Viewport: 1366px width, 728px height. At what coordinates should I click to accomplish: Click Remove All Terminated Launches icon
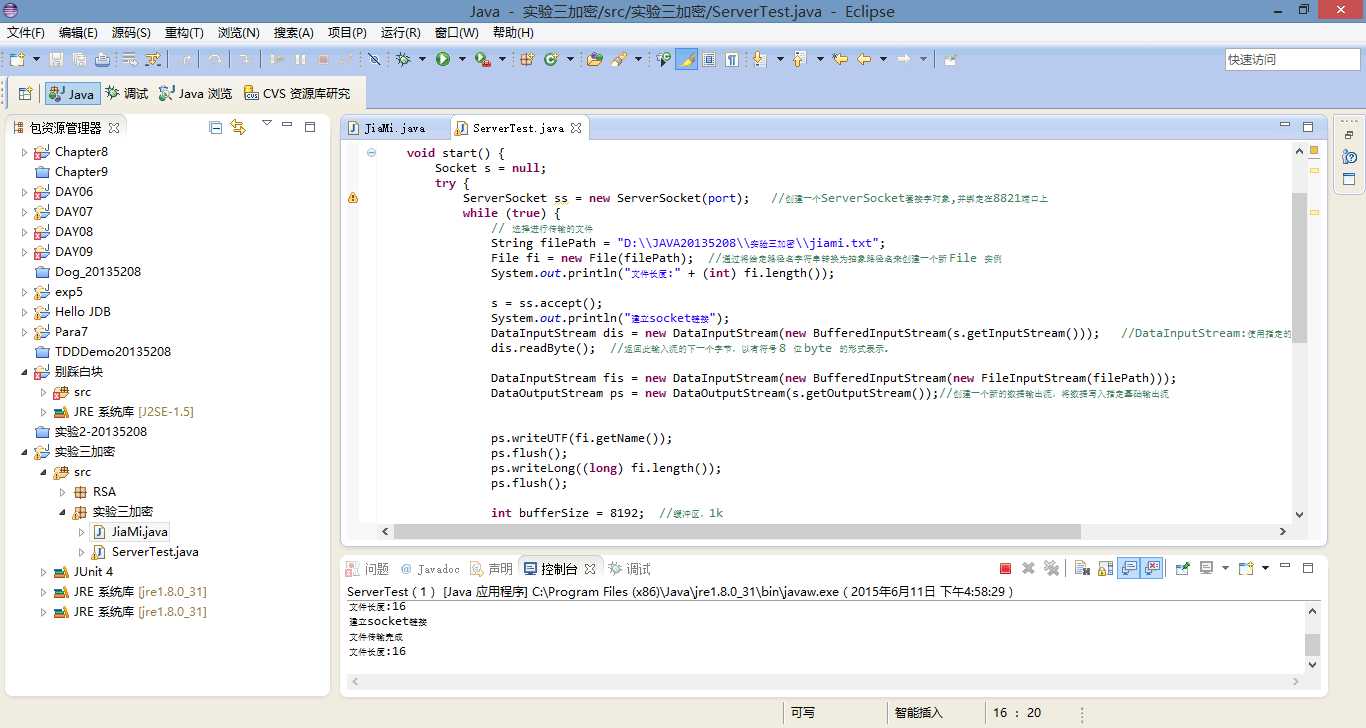click(1051, 568)
